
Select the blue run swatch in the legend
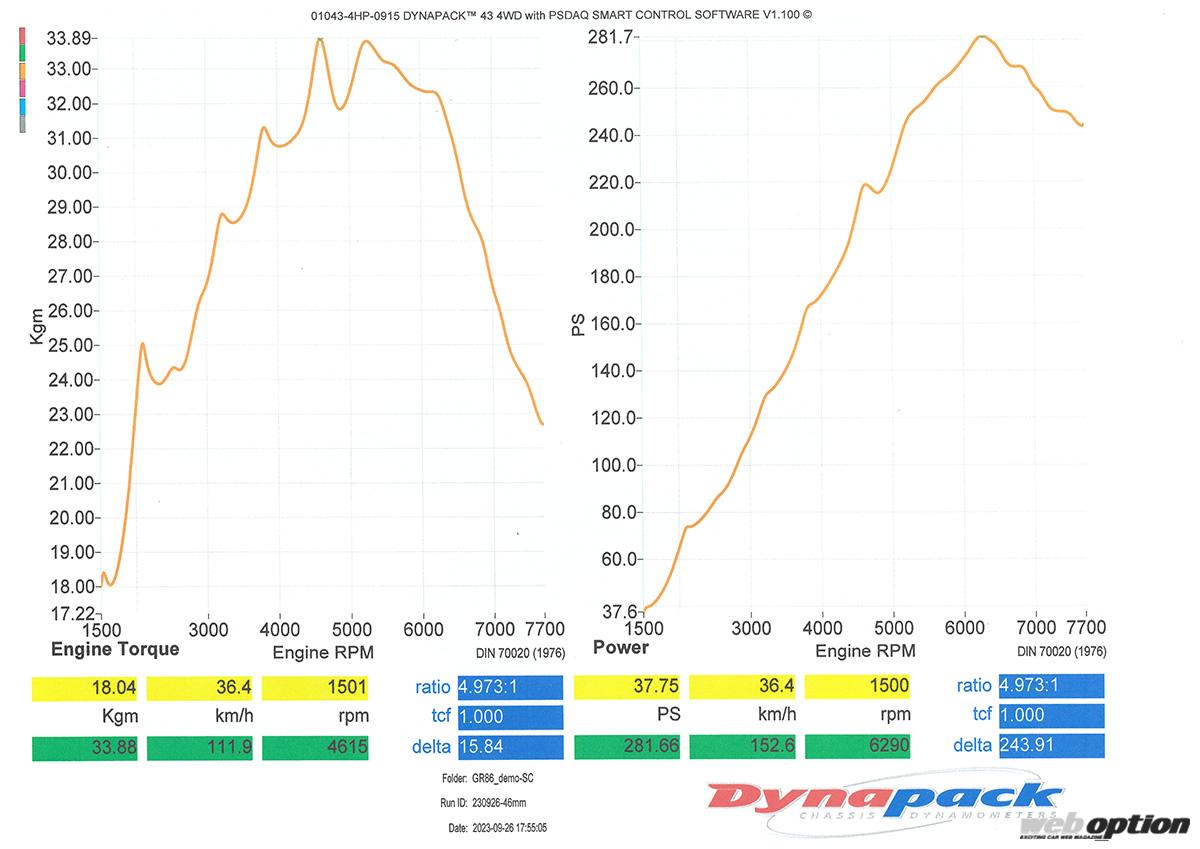(x=22, y=106)
